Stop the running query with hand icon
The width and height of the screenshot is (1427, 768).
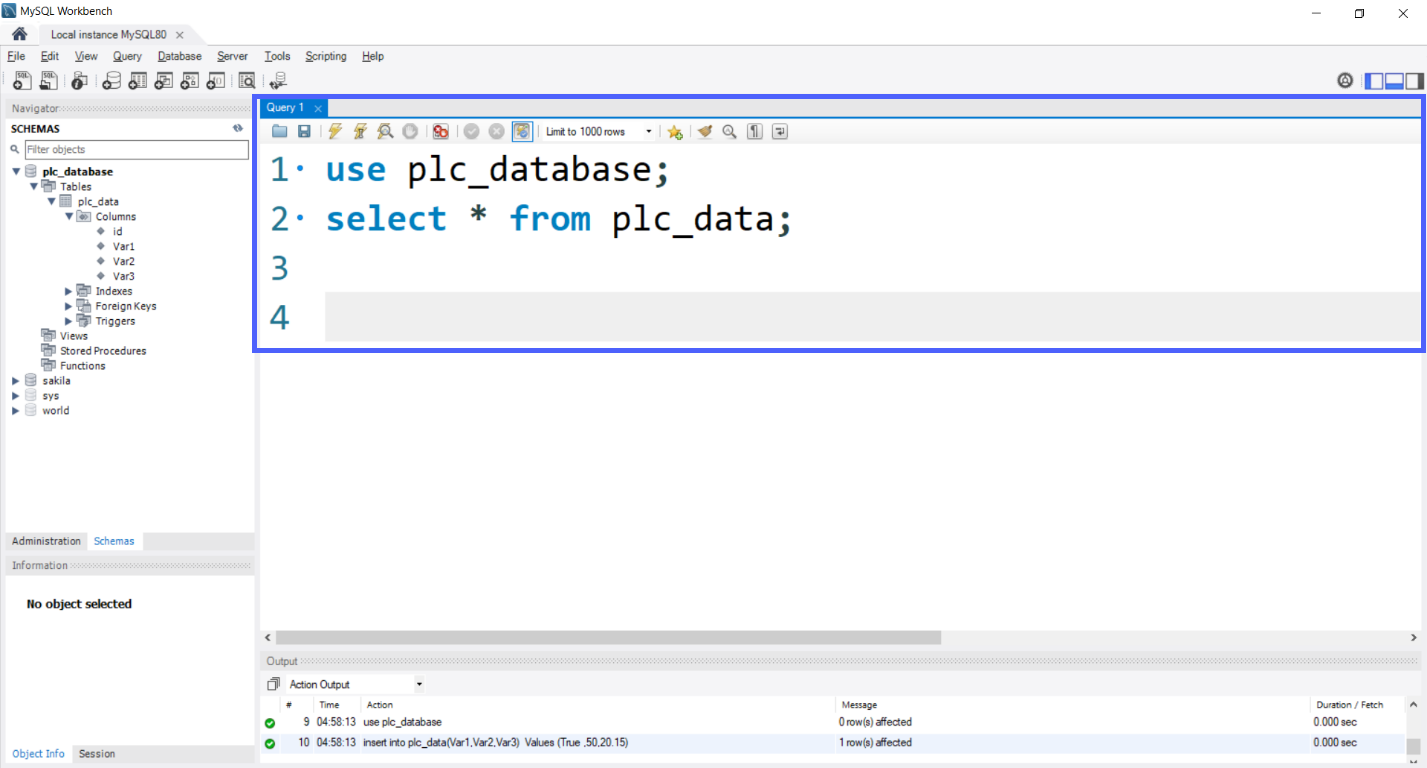410,131
